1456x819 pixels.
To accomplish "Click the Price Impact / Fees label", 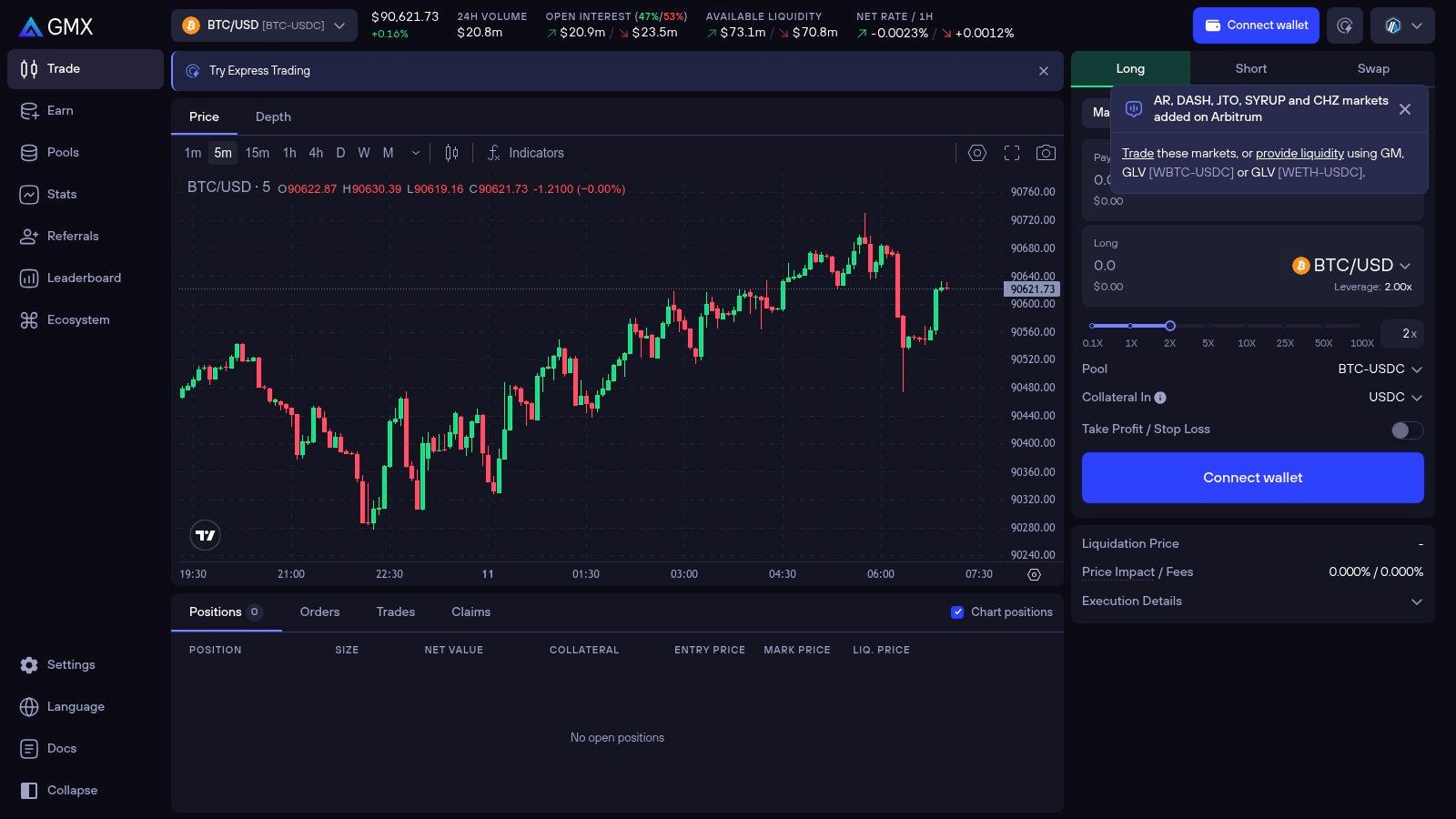I will point(1137,572).
